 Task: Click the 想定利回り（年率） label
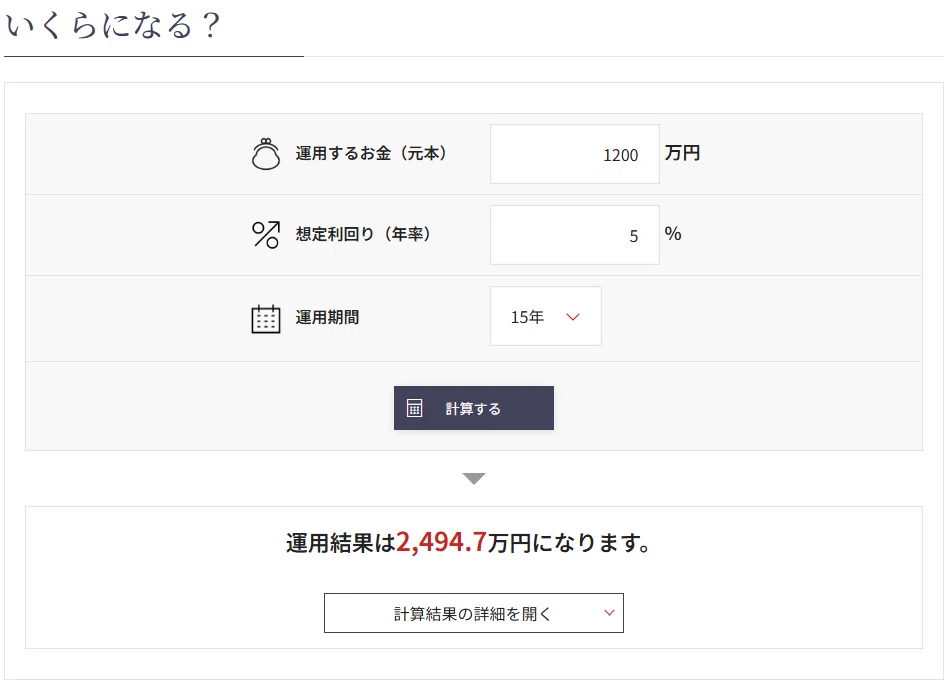tap(363, 234)
